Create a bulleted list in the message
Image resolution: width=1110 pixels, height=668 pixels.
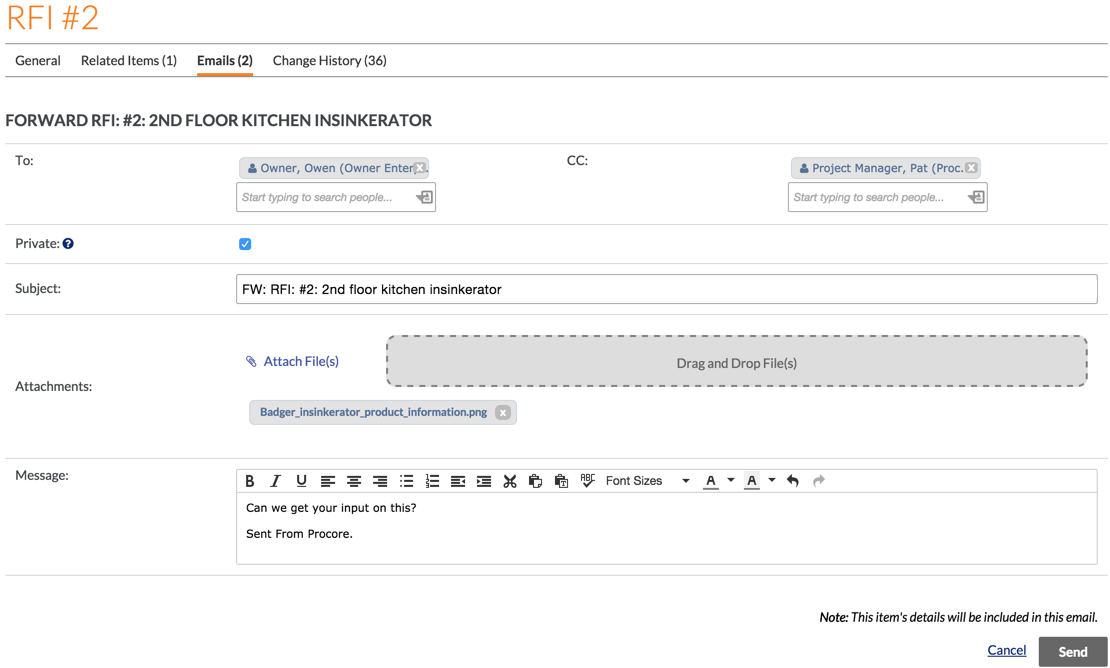(407, 481)
